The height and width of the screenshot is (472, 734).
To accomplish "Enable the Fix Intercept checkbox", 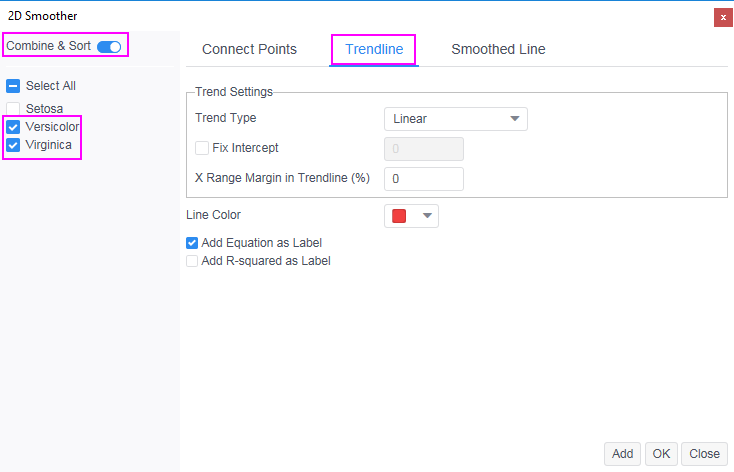I will tap(202, 148).
